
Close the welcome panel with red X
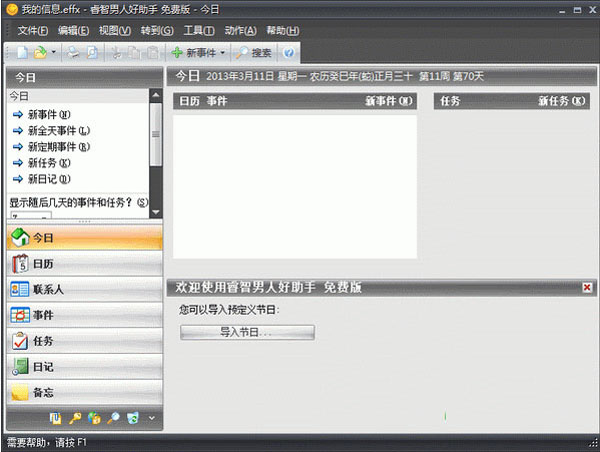point(587,287)
